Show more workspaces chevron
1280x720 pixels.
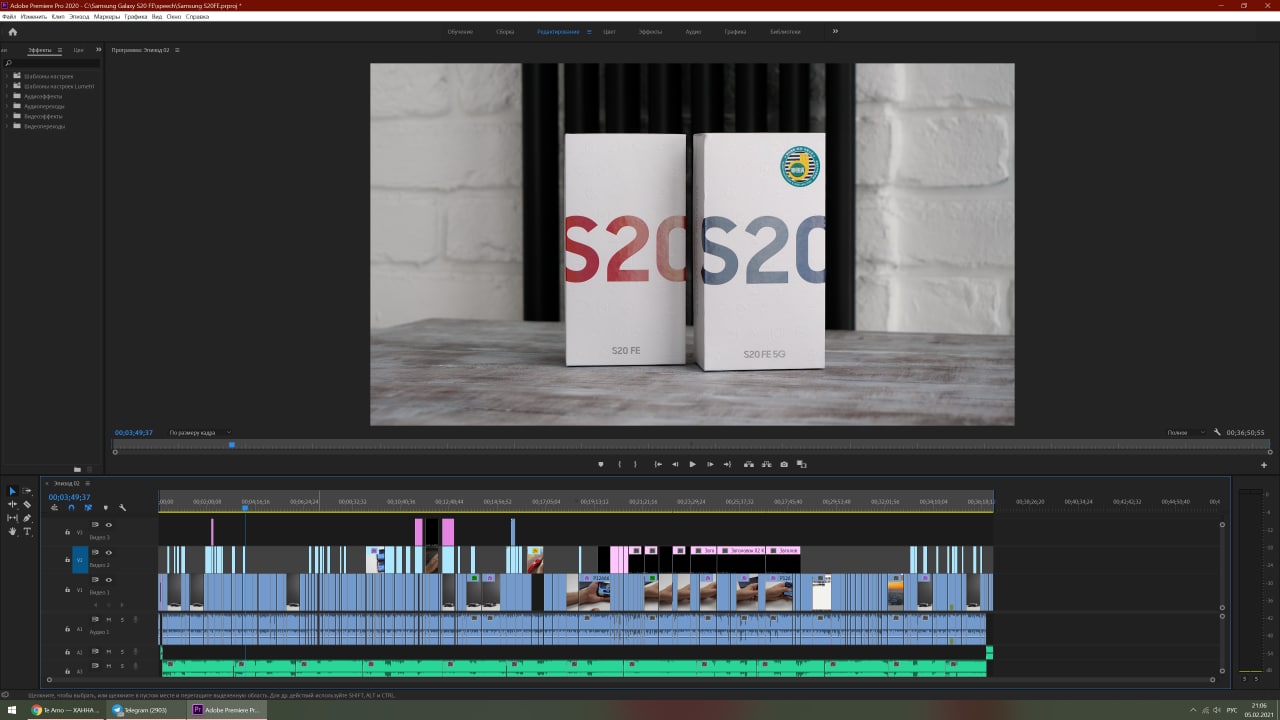click(x=835, y=31)
